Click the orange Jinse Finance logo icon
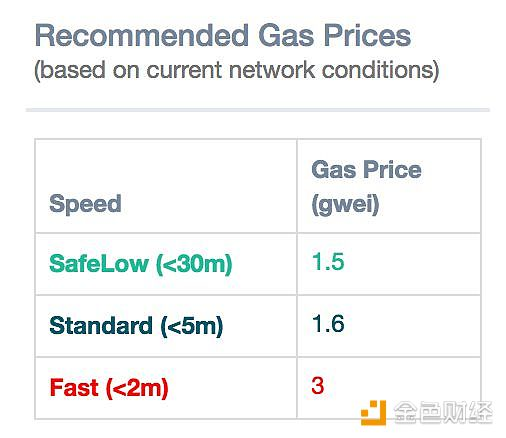 pyautogui.click(x=373, y=413)
